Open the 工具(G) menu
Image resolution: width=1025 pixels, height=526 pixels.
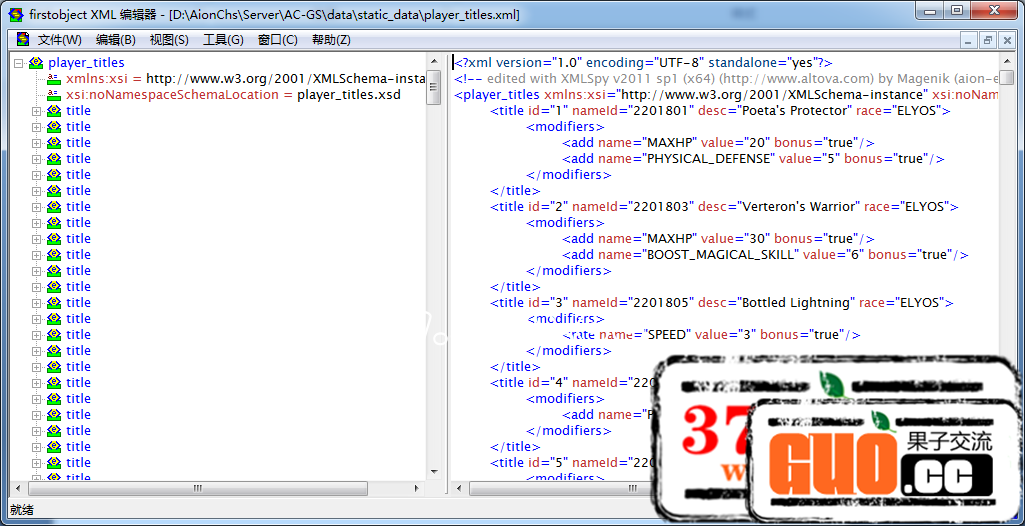point(222,40)
